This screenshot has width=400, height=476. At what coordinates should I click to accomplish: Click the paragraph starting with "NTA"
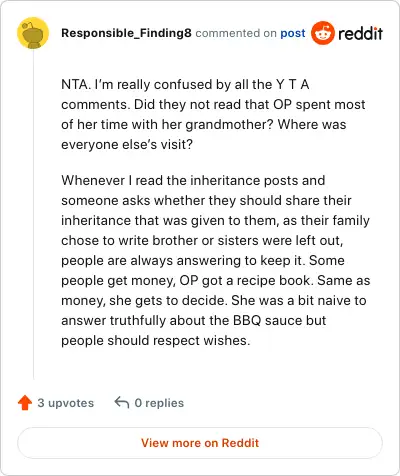pyautogui.click(x=213, y=114)
